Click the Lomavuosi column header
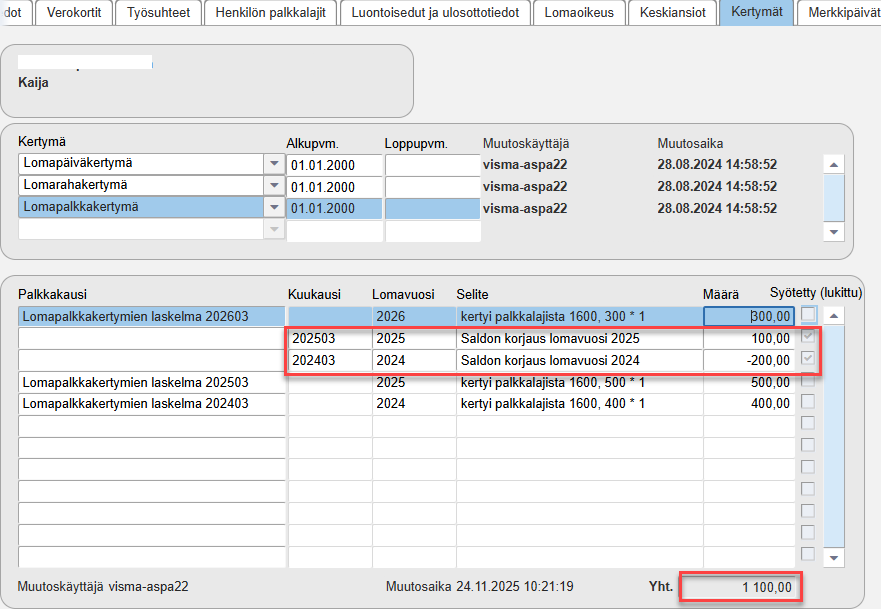Image resolution: width=881 pixels, height=609 pixels. coord(403,294)
